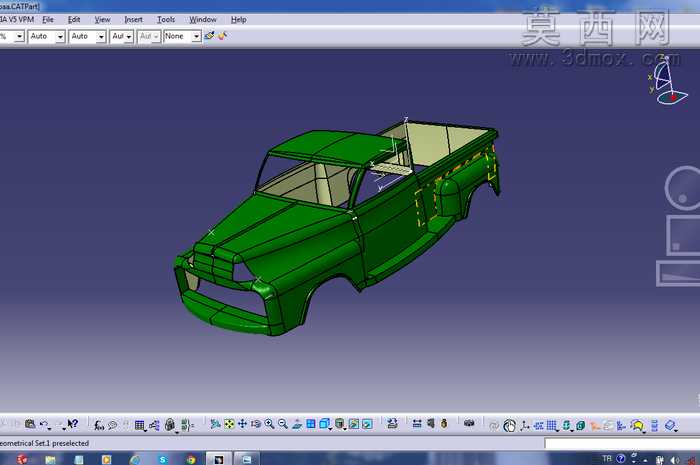700x465 pixels.
Task: Open the Isometric View cube icon
Action: pyautogui.click(x=325, y=424)
